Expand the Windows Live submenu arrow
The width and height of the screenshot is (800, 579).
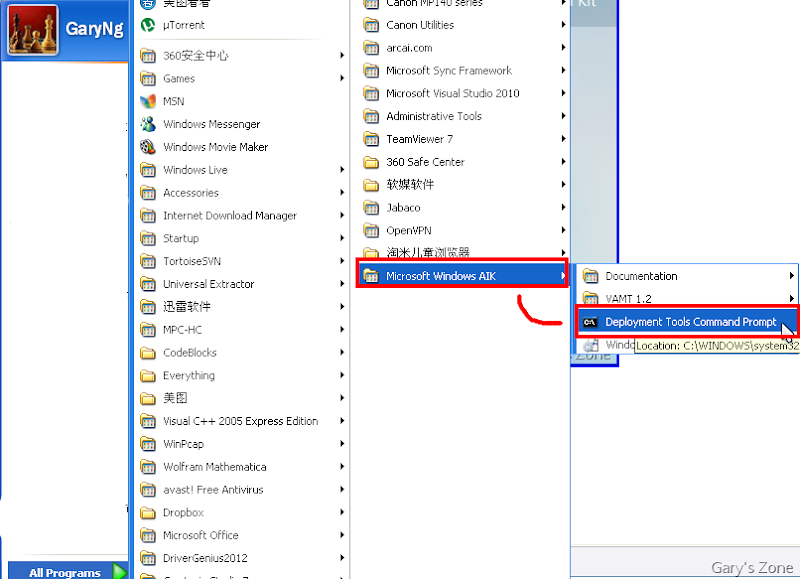(342, 169)
